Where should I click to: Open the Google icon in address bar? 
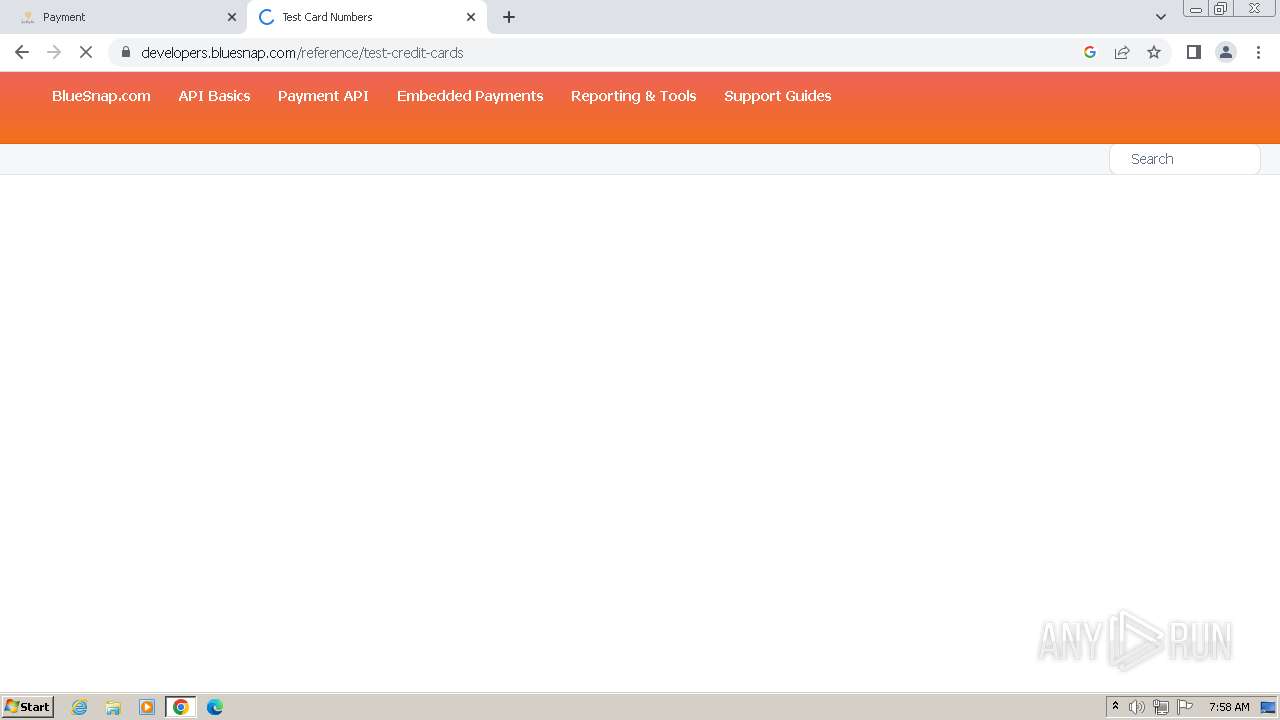[1090, 52]
